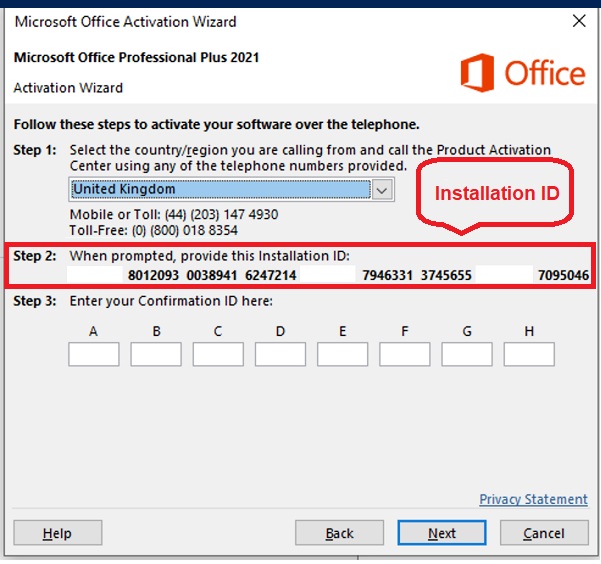Viewport: 601px width, 564px height.
Task: Click Installation ID group 7095046
Action: [x=563, y=275]
